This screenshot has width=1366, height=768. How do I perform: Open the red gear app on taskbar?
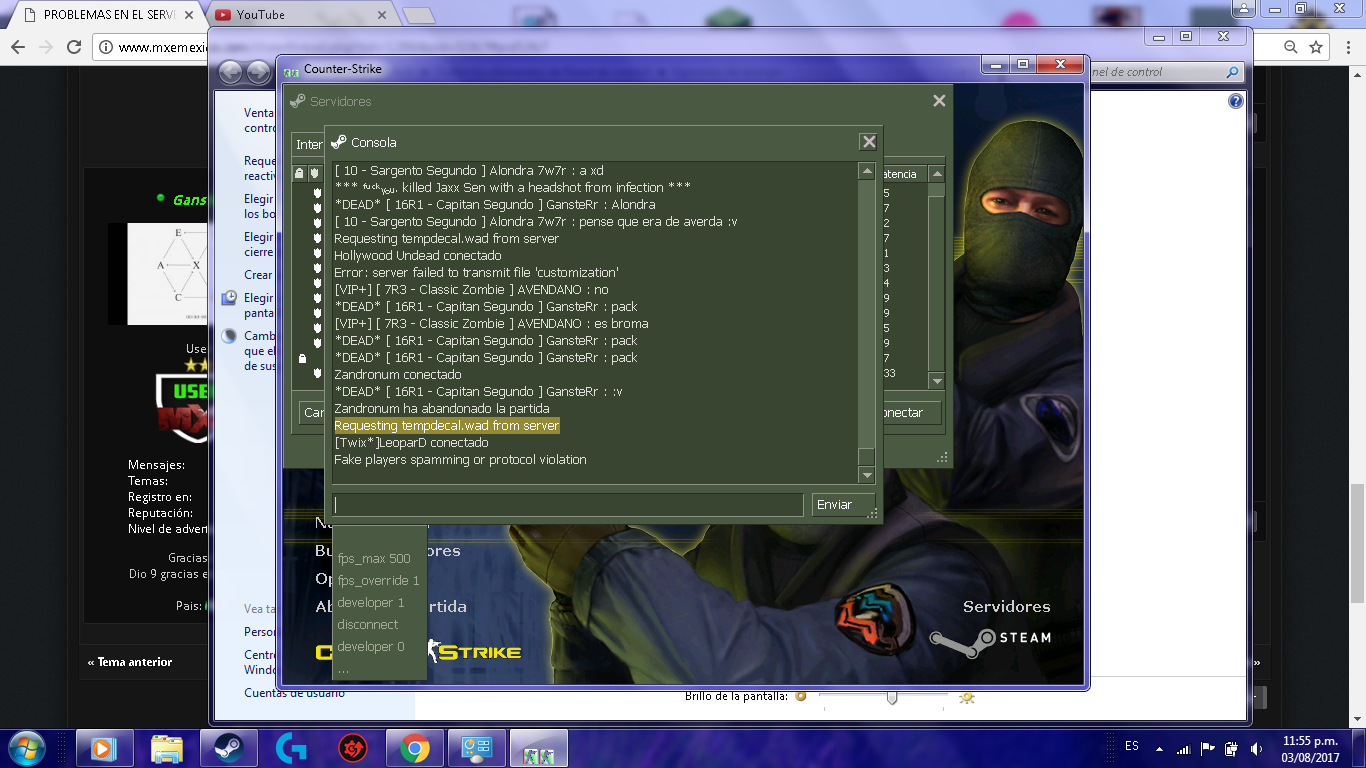pos(353,748)
